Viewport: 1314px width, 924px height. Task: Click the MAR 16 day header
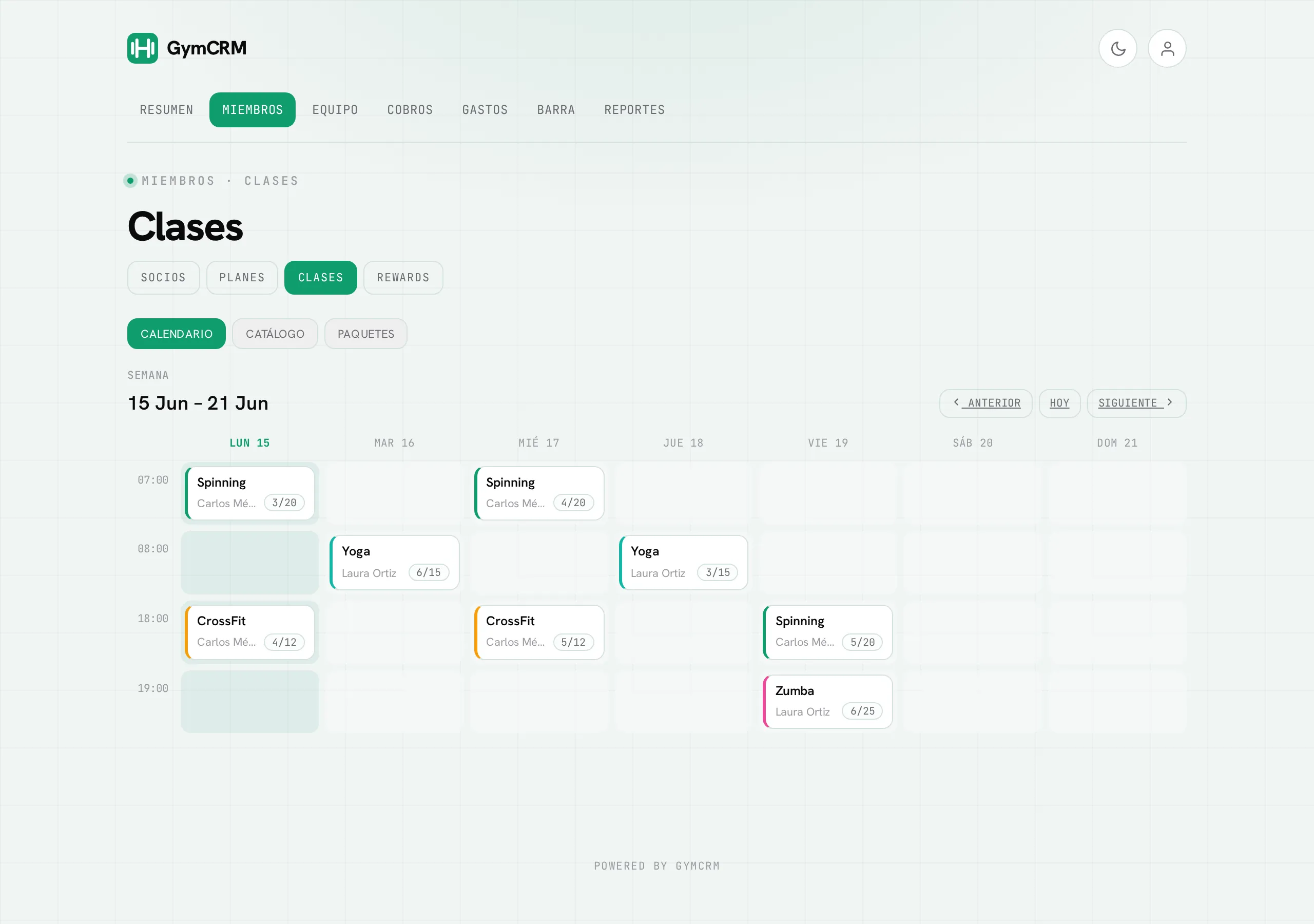[x=394, y=443]
